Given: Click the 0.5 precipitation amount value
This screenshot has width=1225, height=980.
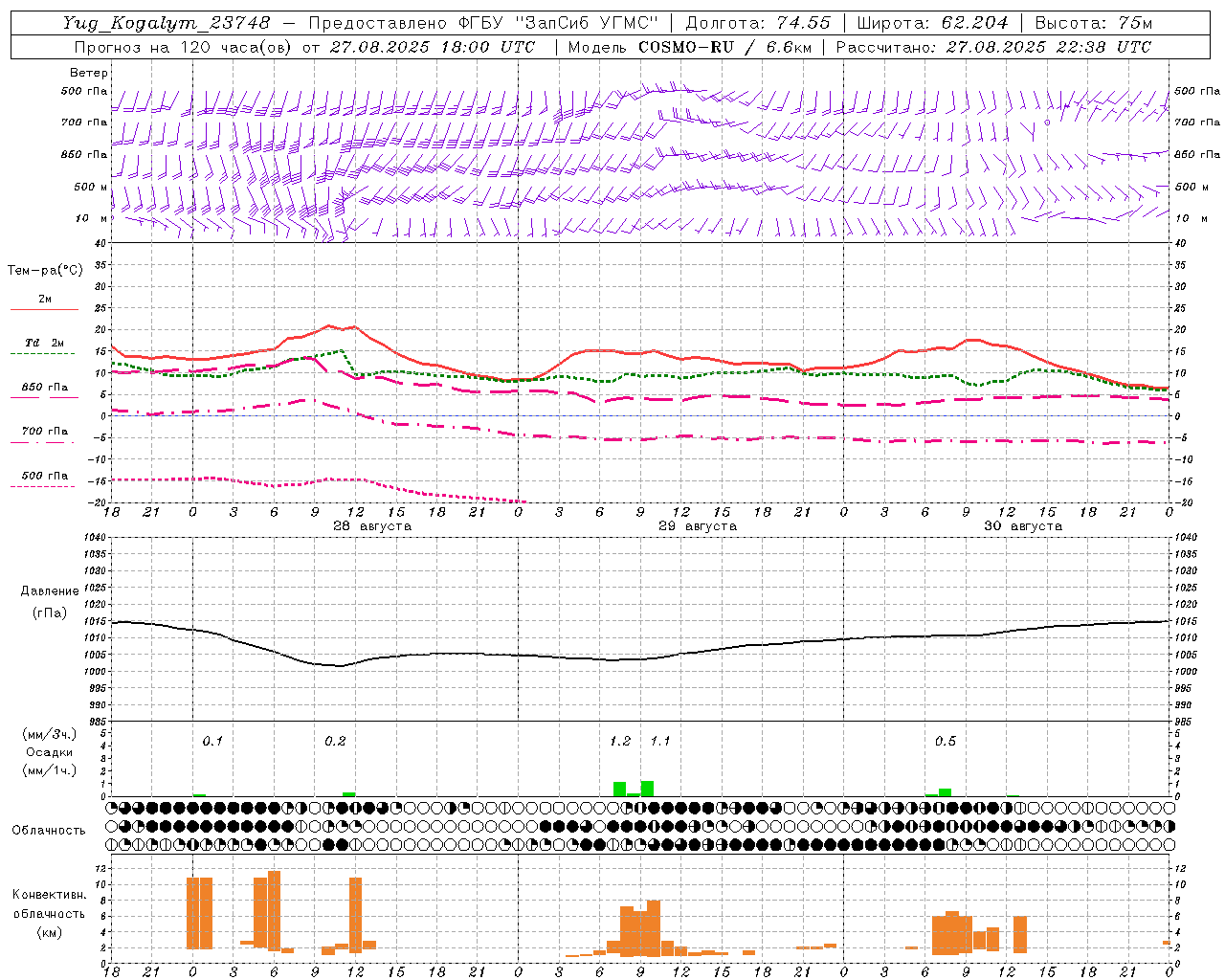Looking at the screenshot, I should (946, 742).
